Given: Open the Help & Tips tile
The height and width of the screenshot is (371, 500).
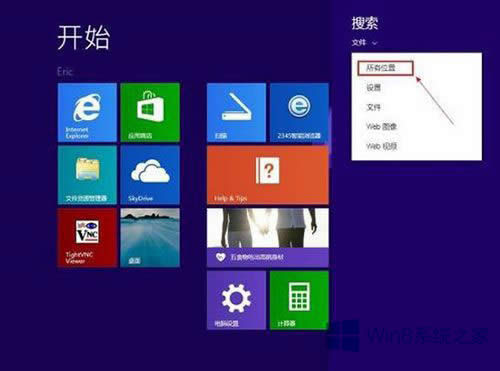Looking at the screenshot, I should point(268,175).
